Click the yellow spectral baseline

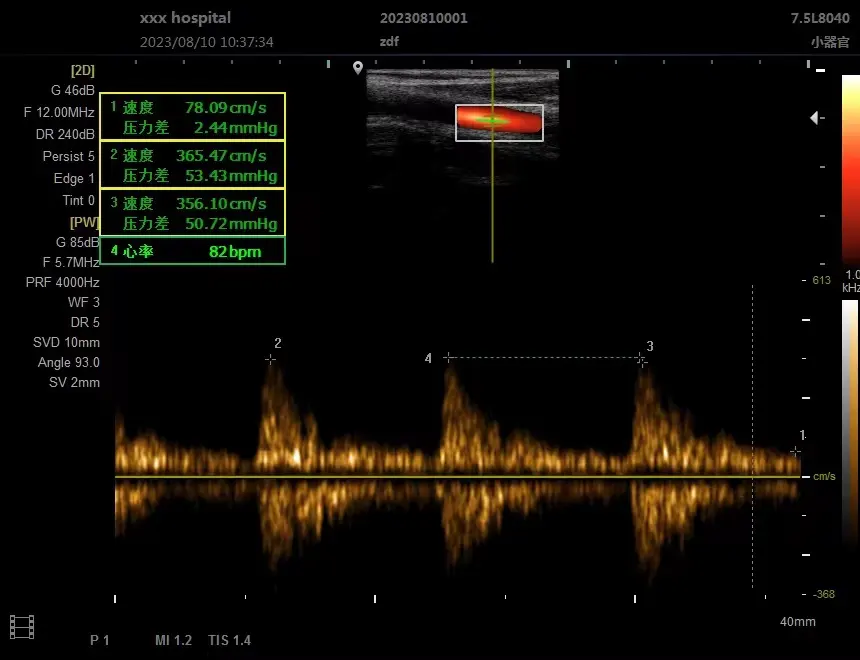[x=450, y=477]
